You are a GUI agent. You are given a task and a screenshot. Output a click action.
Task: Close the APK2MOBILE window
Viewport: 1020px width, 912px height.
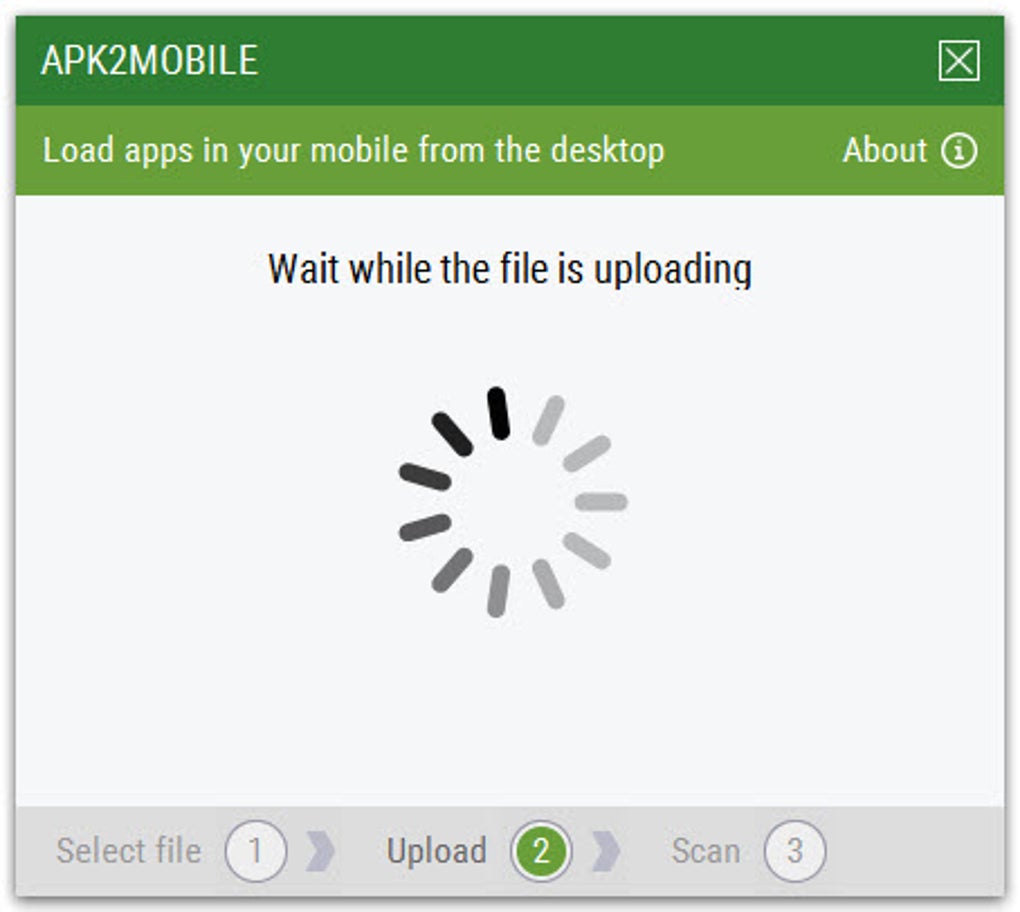pos(959,61)
